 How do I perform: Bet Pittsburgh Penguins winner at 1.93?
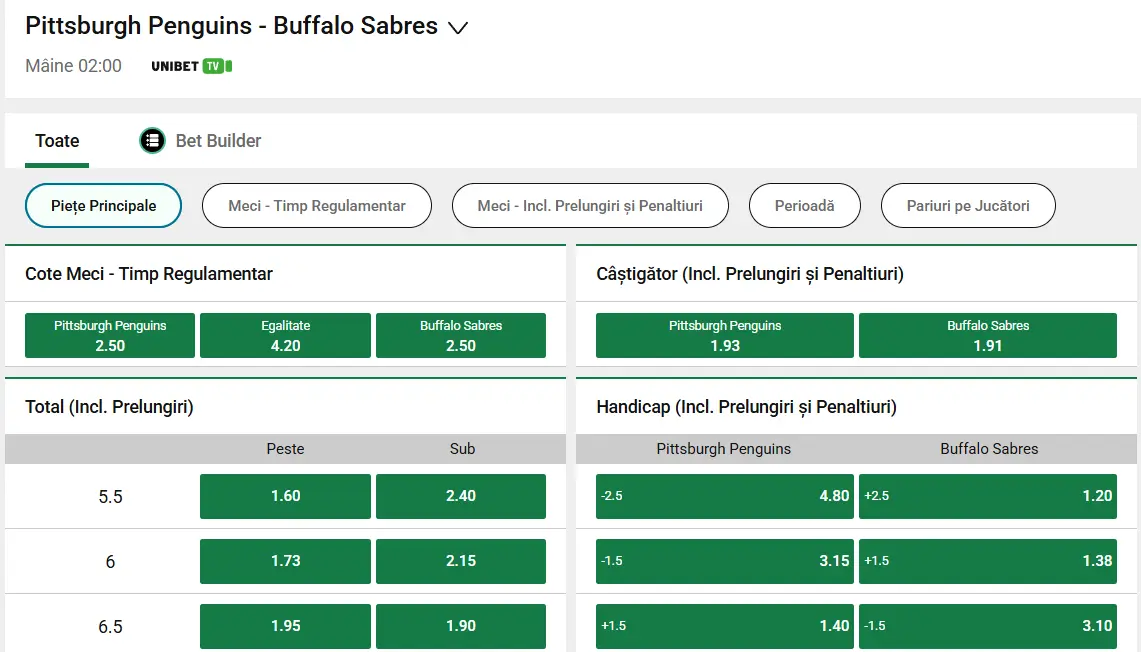click(x=724, y=335)
